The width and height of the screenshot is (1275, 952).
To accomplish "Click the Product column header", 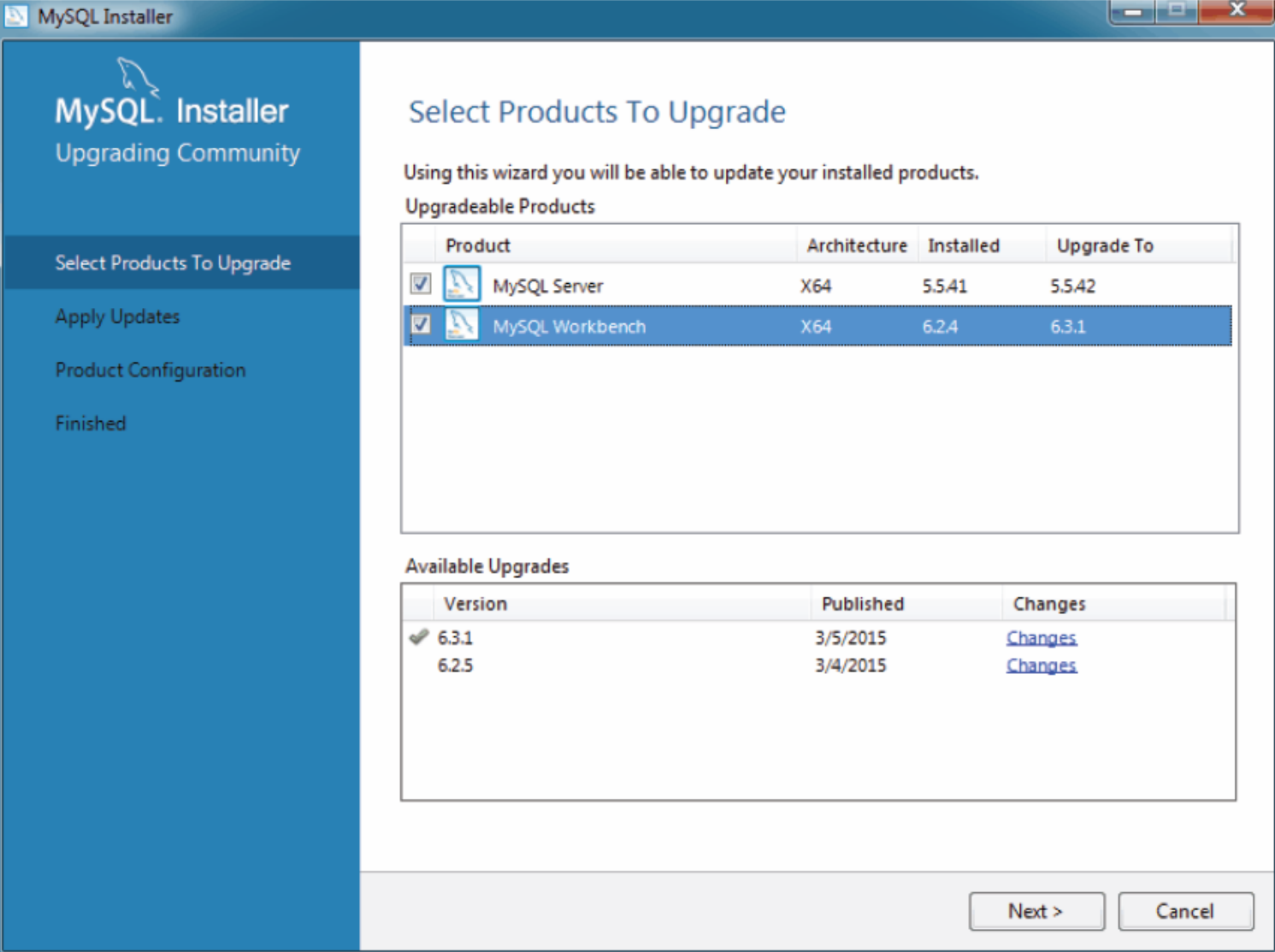I will [x=477, y=245].
